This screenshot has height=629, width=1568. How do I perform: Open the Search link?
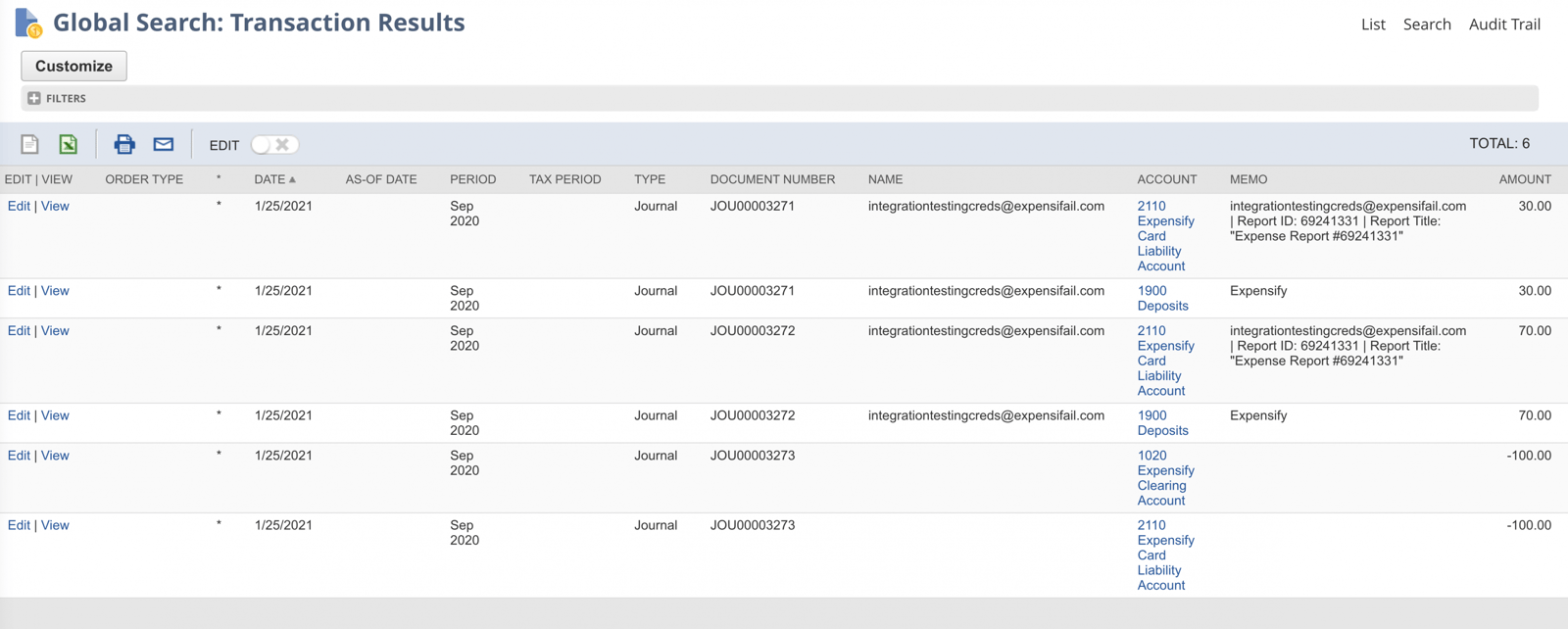pyautogui.click(x=1427, y=24)
